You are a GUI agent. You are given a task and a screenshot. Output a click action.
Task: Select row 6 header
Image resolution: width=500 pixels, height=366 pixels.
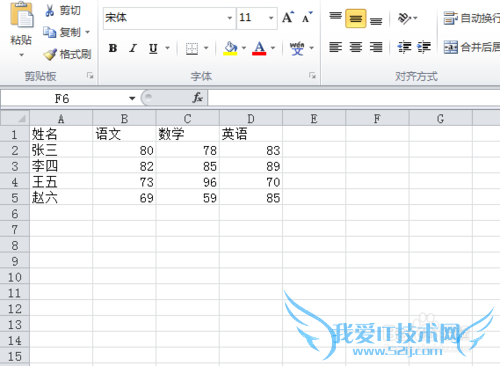tap(15, 214)
